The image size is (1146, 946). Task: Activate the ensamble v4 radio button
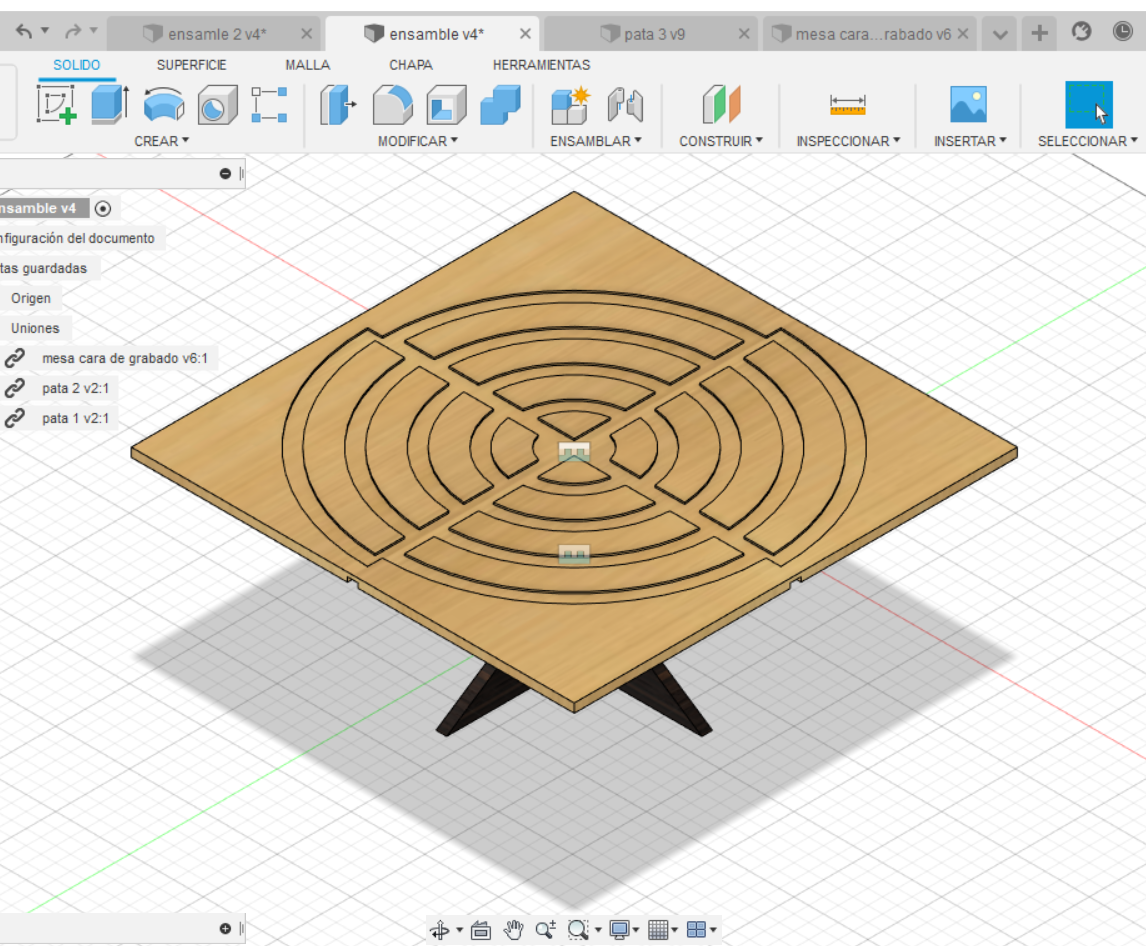click(x=103, y=208)
